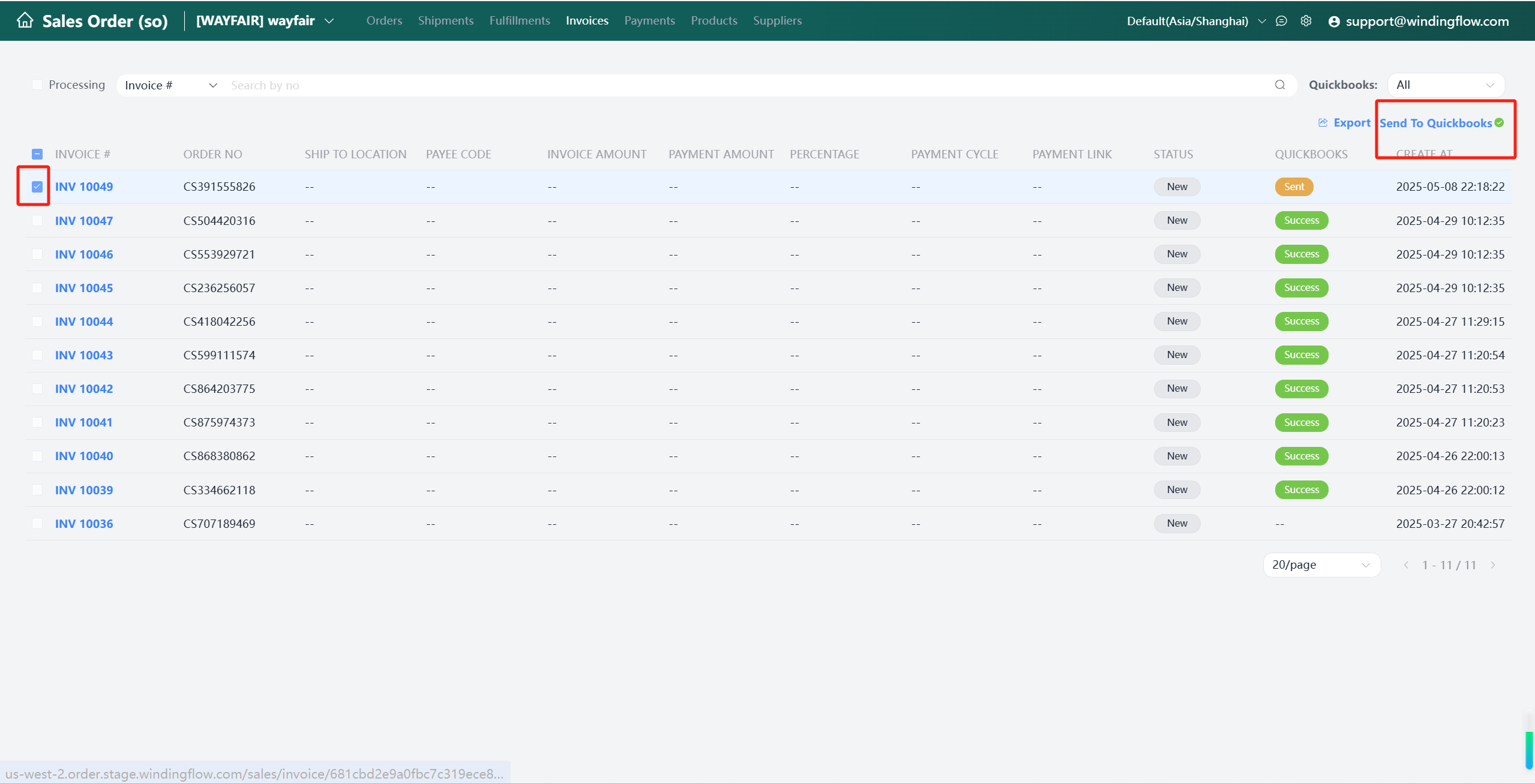This screenshot has width=1535, height=784.
Task: Click date 2025-04-26 22:00:13
Action: 1450,456
